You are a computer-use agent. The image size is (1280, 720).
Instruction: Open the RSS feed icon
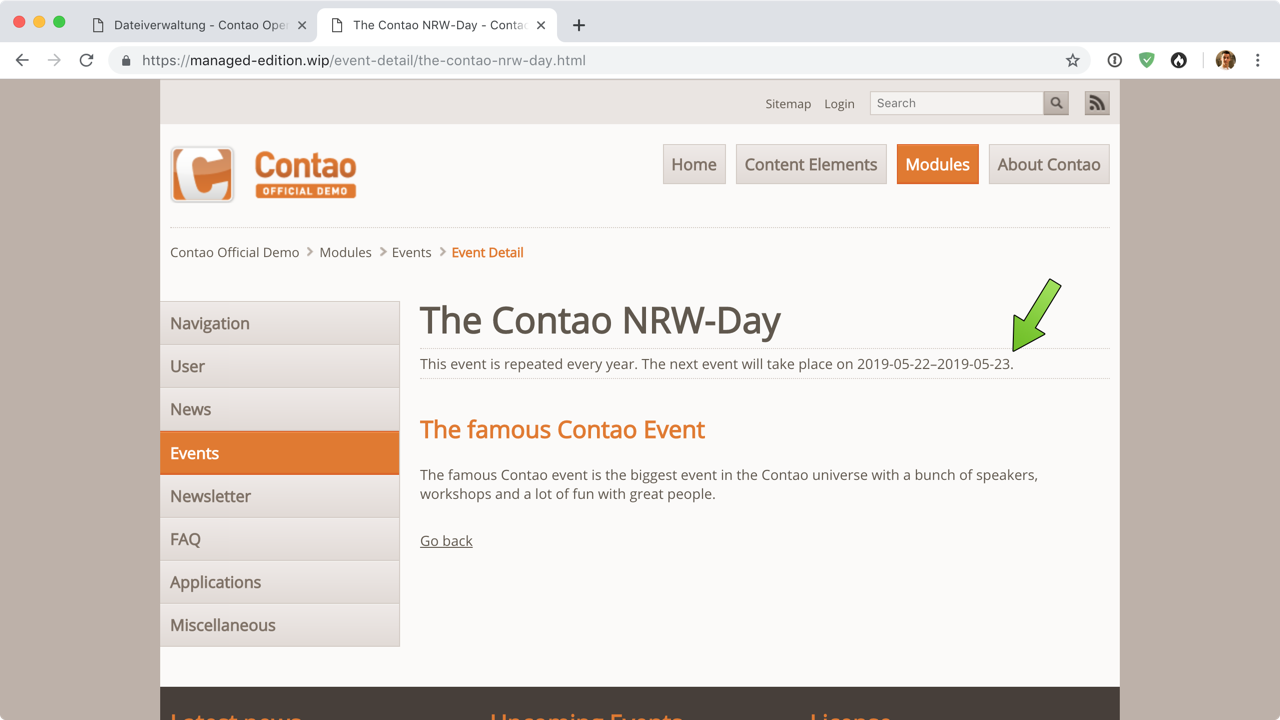point(1097,103)
